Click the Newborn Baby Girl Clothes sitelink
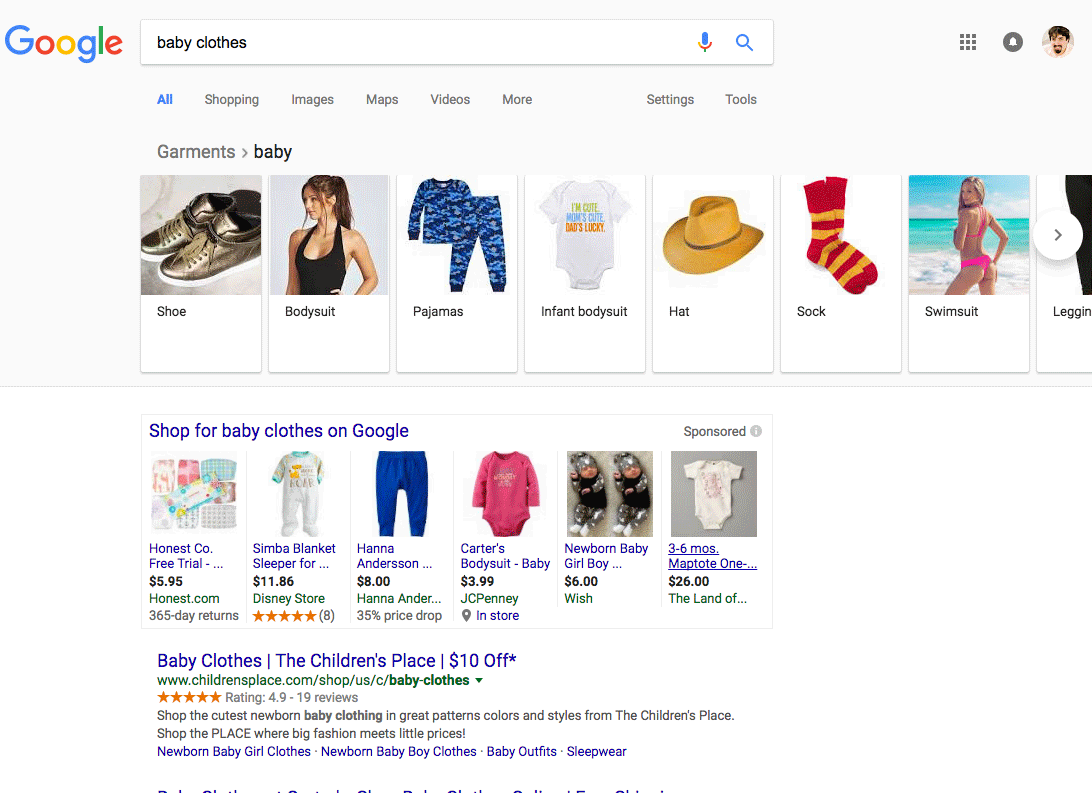 click(x=234, y=751)
